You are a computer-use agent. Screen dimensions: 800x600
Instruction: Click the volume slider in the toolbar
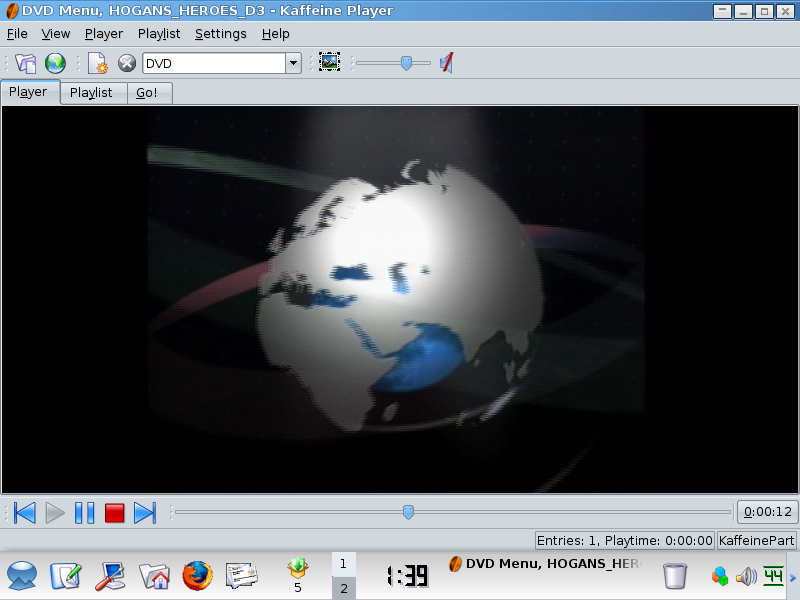(406, 63)
